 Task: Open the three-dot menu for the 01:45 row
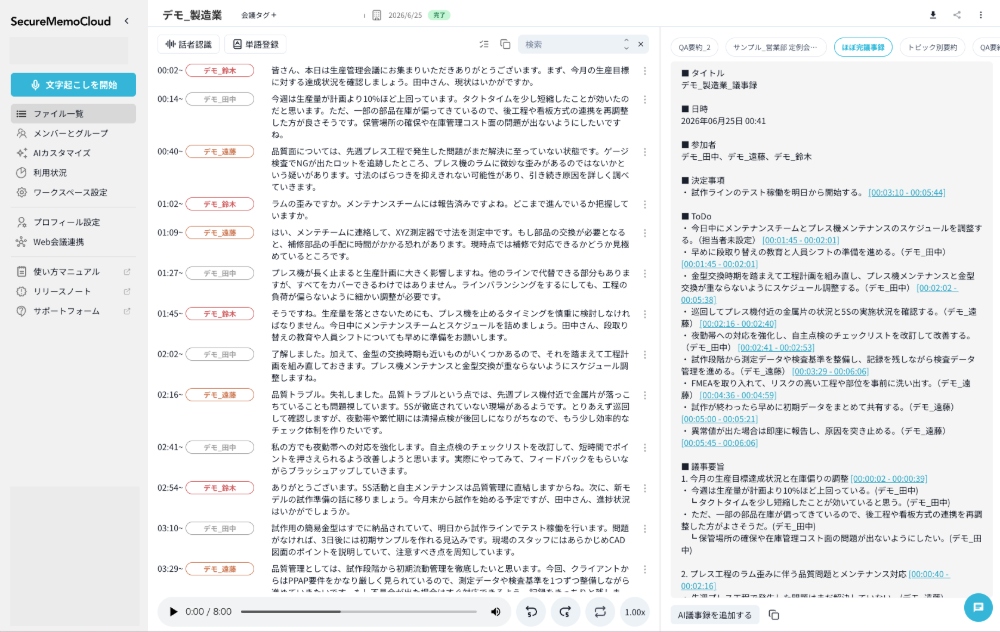pyautogui.click(x=645, y=314)
